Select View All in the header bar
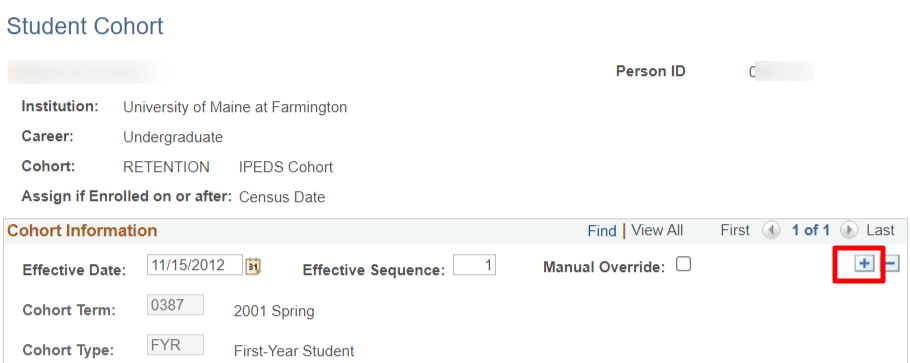The image size is (910, 363). (657, 231)
